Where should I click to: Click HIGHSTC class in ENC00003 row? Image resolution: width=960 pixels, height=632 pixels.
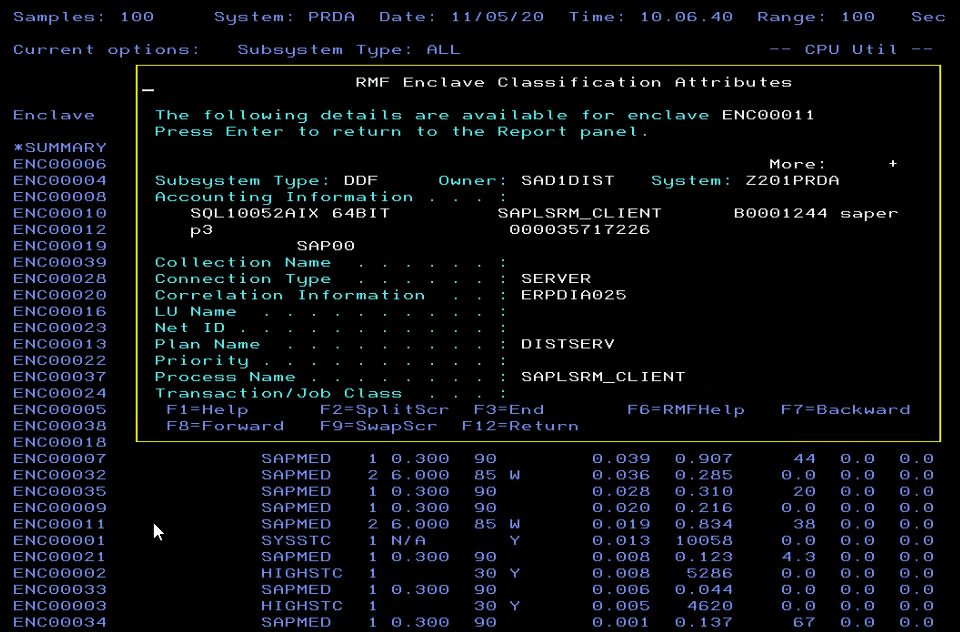302,606
